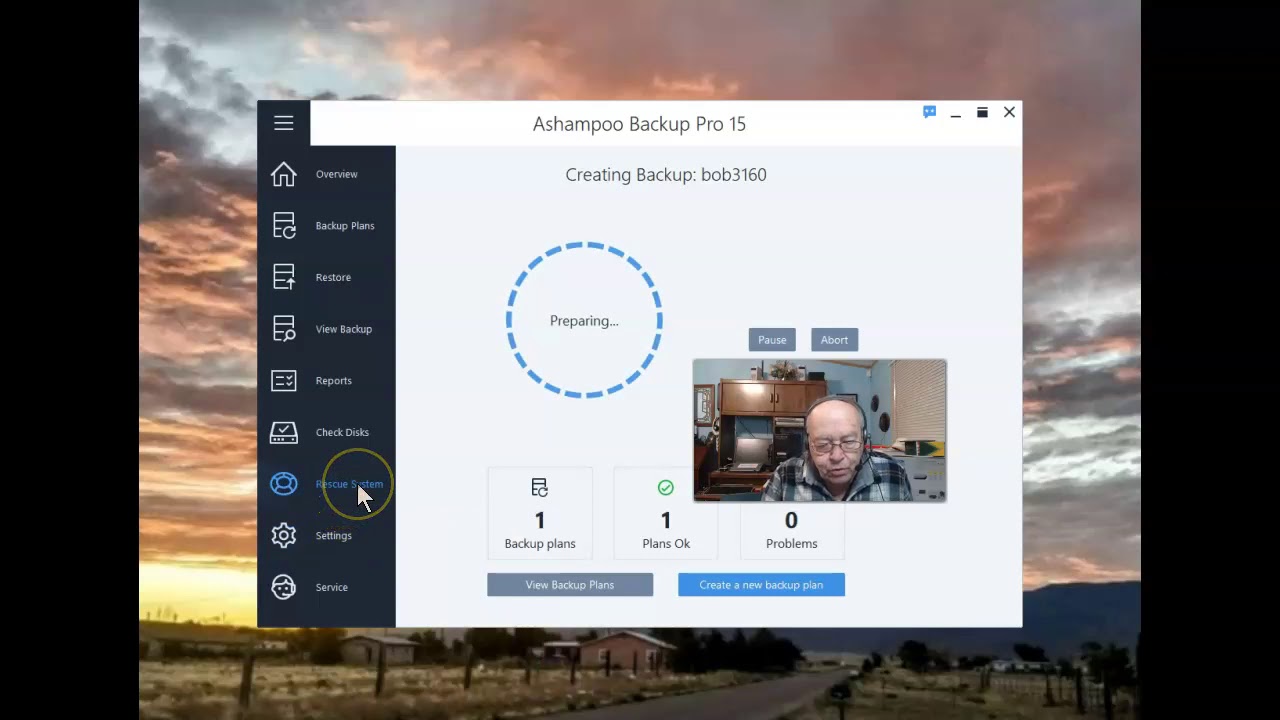Image resolution: width=1280 pixels, height=720 pixels.
Task: Click the Restore sidebar icon
Action: [x=284, y=277]
